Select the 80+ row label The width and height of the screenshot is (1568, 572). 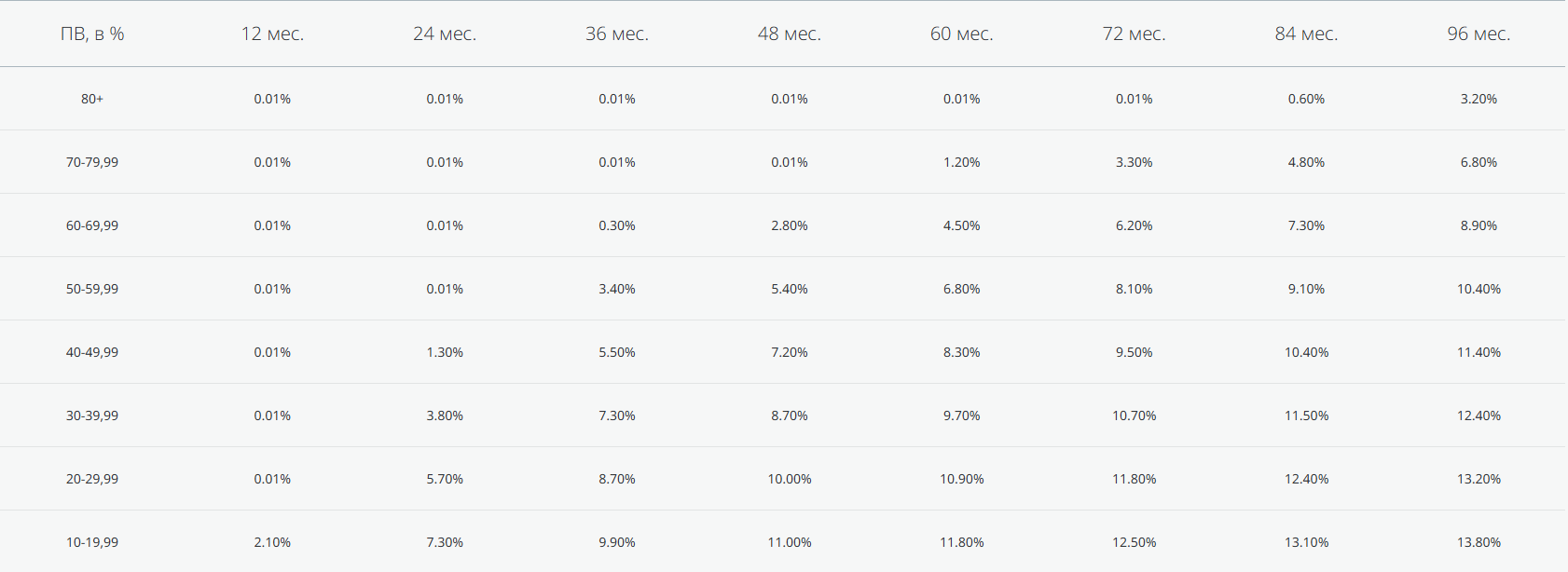(92, 99)
